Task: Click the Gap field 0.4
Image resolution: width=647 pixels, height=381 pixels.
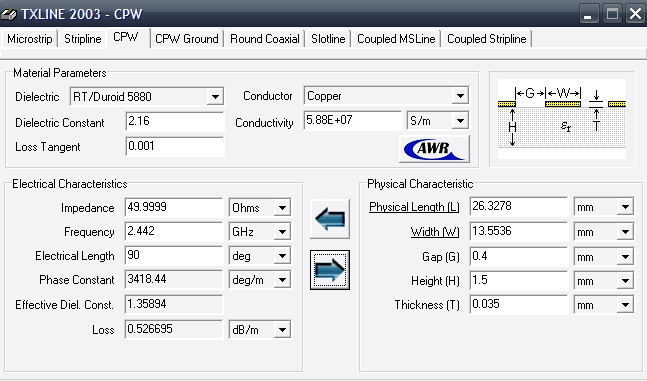Action: point(519,257)
